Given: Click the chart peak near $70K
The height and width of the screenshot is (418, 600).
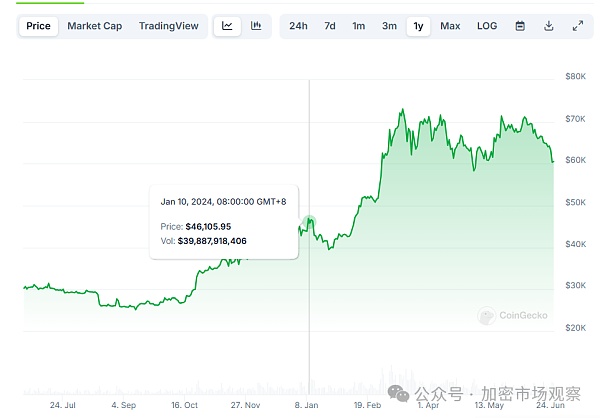Looking at the screenshot, I should (x=401, y=111).
